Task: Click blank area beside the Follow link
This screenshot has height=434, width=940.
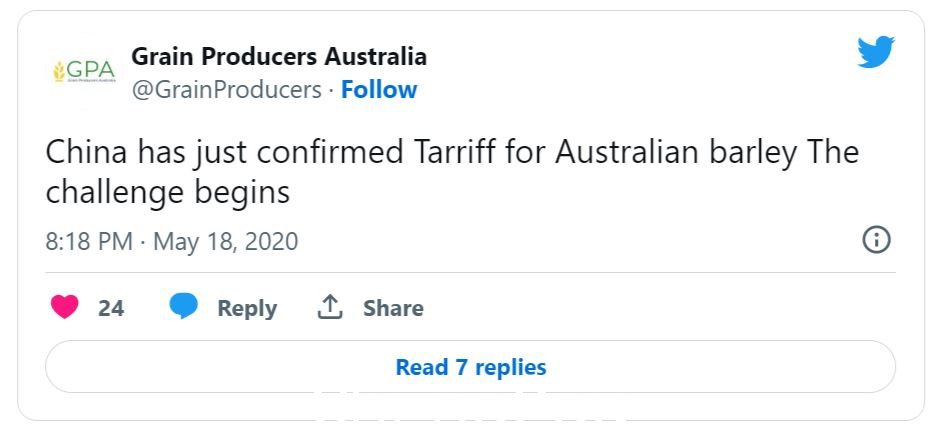Action: coord(635,90)
